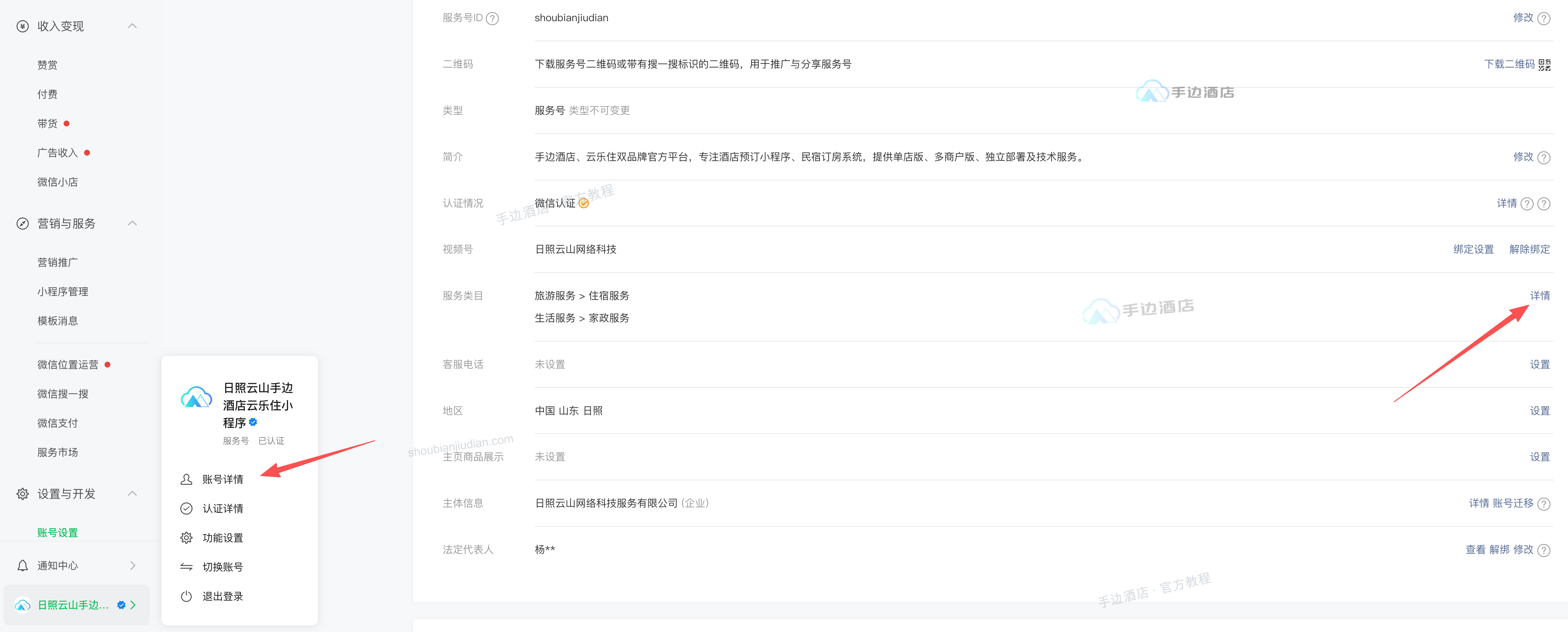
Task: Click the help icon beside 简介 修改
Action: tap(1544, 157)
